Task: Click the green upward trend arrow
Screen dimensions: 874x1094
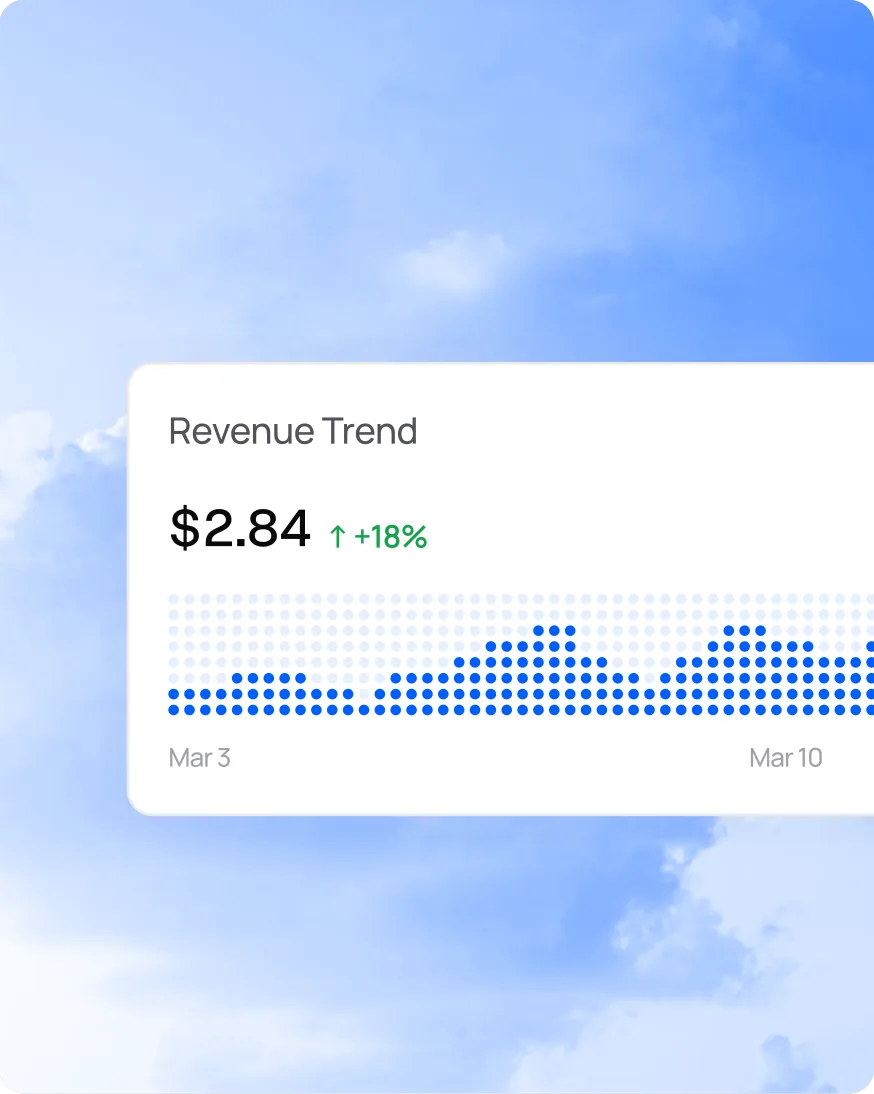Action: (x=337, y=535)
